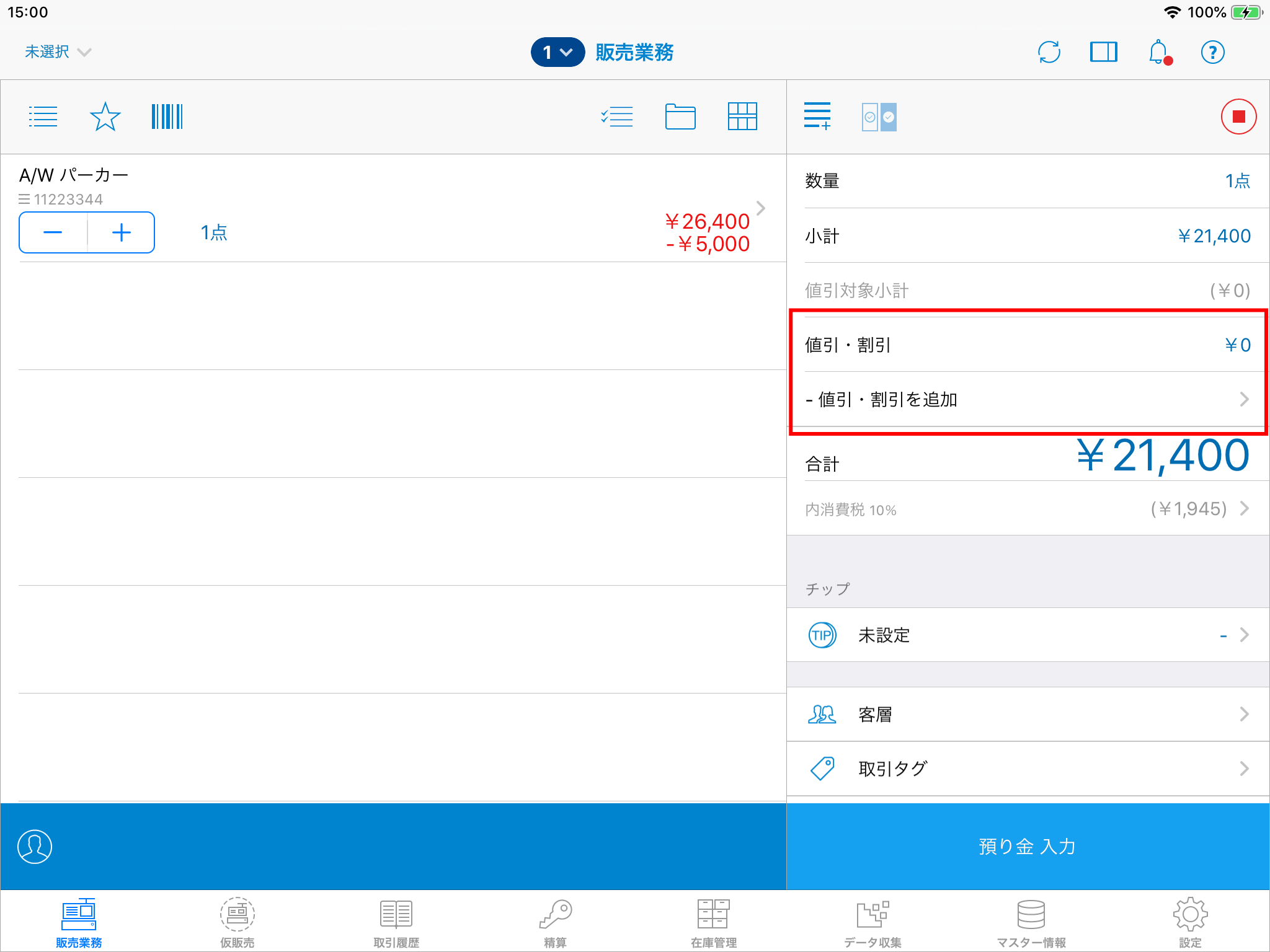Open the help question mark icon

pyautogui.click(x=1212, y=52)
